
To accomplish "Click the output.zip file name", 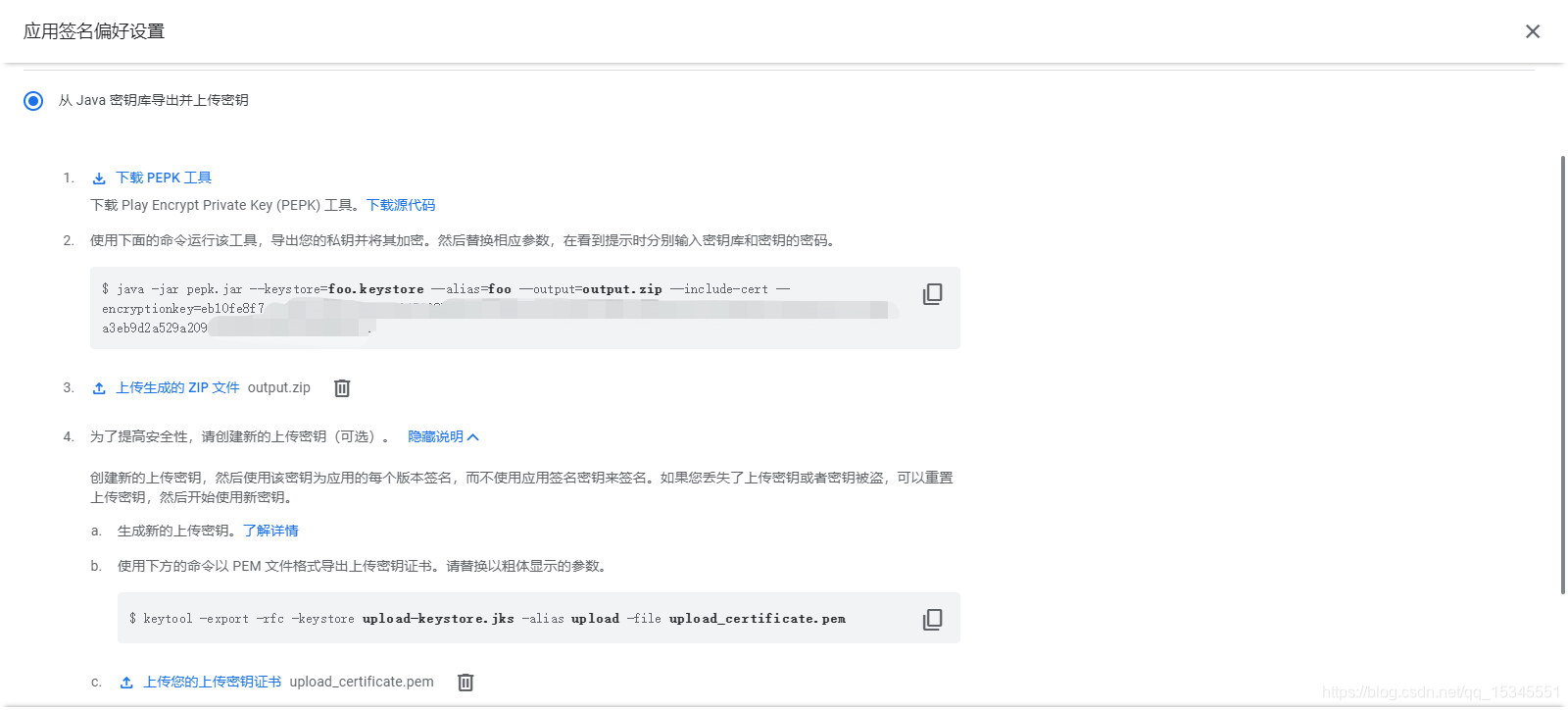I will (279, 387).
